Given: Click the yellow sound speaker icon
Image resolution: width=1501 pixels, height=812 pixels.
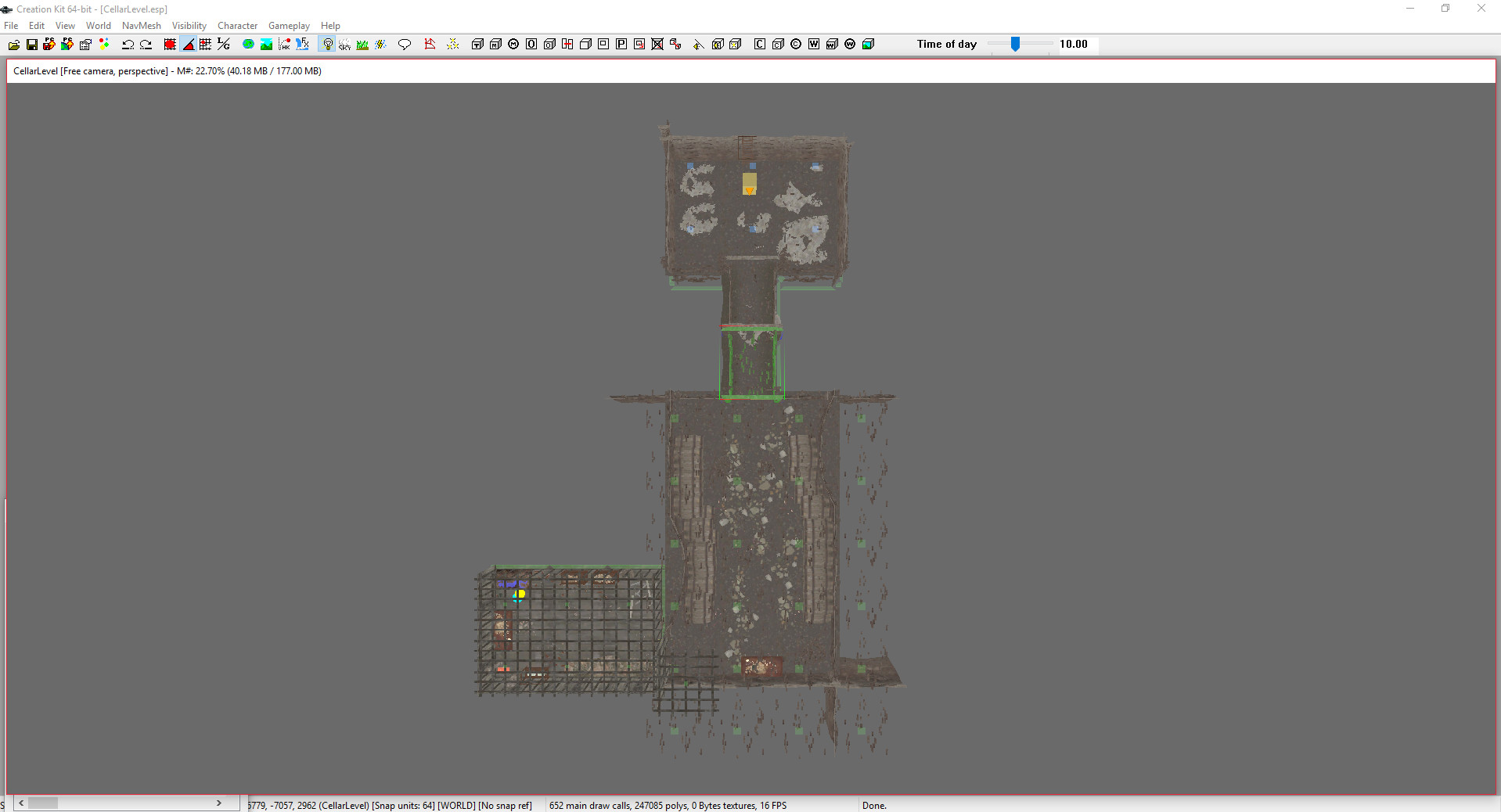Looking at the screenshot, I should (x=699, y=45).
